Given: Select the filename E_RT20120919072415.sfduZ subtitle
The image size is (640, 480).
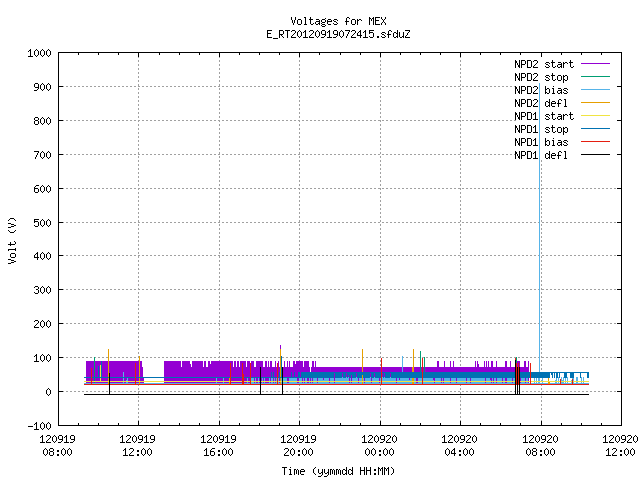Looking at the screenshot, I should [338, 34].
